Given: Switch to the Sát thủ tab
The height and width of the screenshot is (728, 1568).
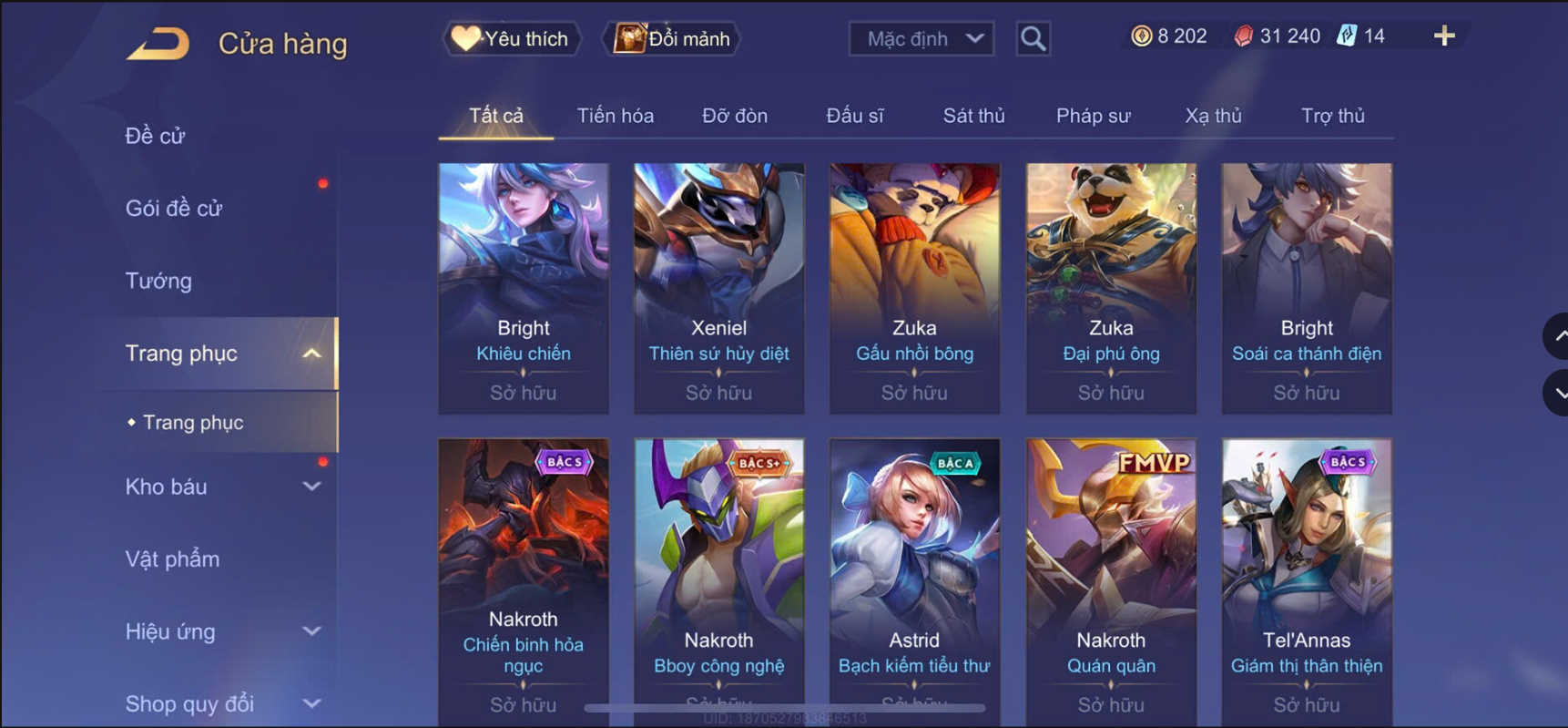Looking at the screenshot, I should [x=973, y=116].
